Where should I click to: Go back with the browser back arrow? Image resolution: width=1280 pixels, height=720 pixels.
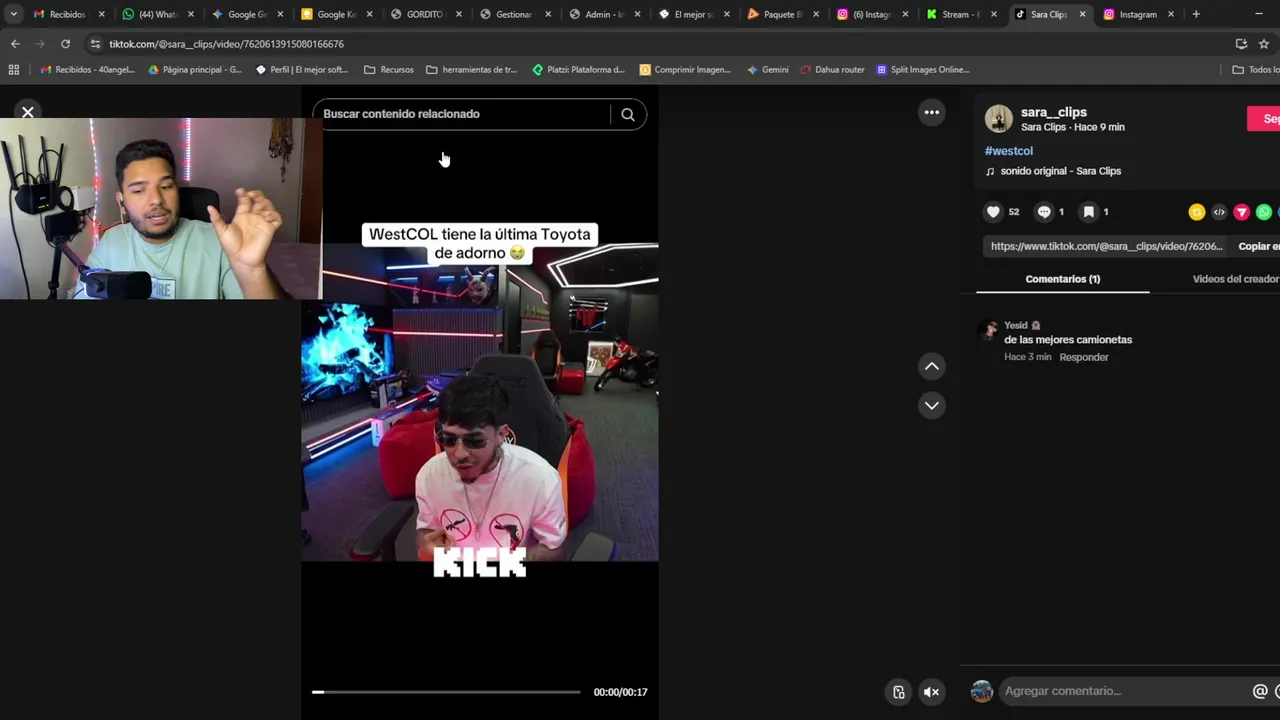15,44
